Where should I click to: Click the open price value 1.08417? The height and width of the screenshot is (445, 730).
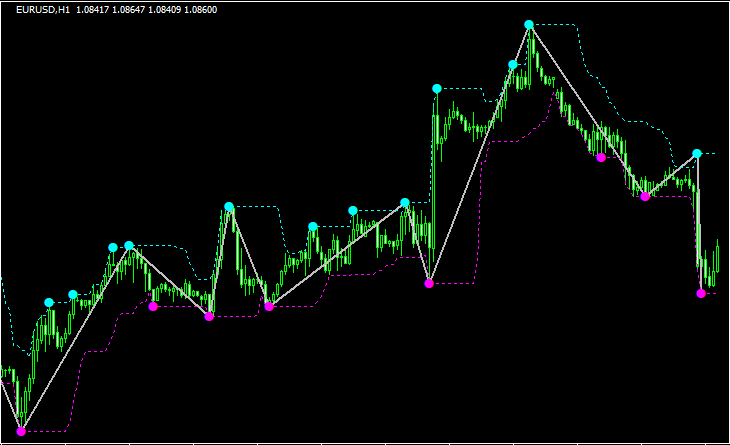[x=93, y=9]
